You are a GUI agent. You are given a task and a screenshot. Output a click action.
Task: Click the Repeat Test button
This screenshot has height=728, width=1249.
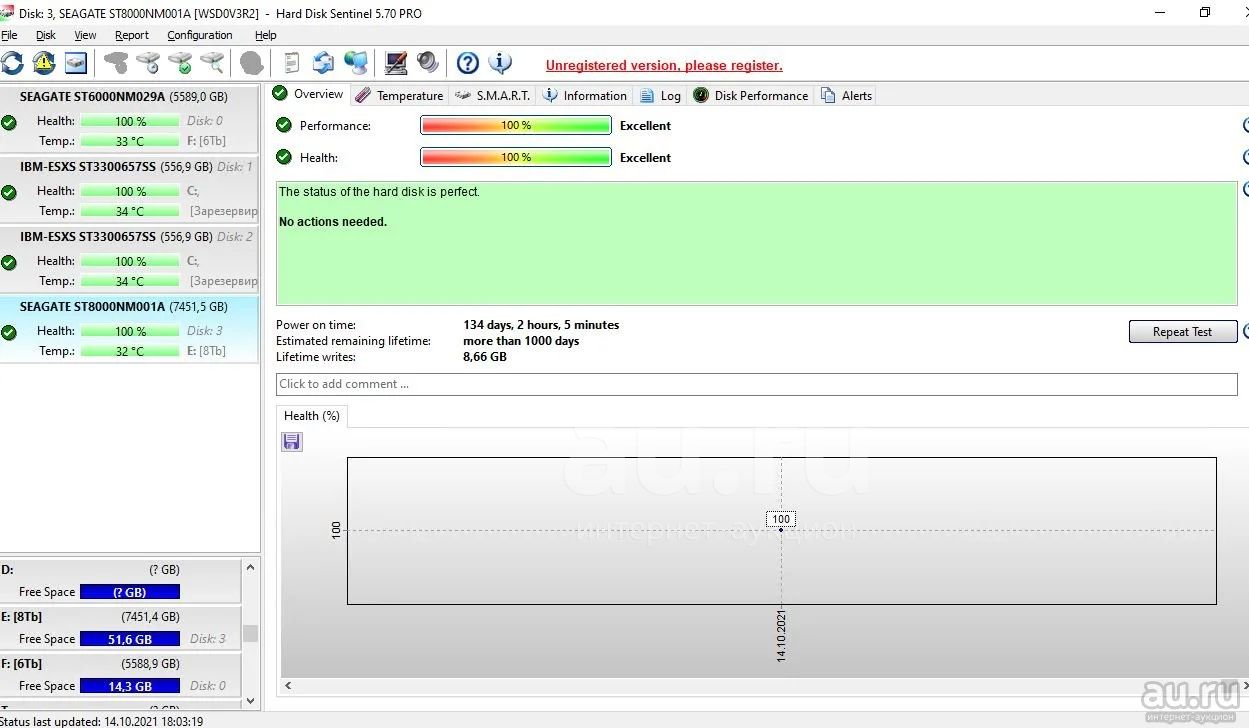[1183, 332]
